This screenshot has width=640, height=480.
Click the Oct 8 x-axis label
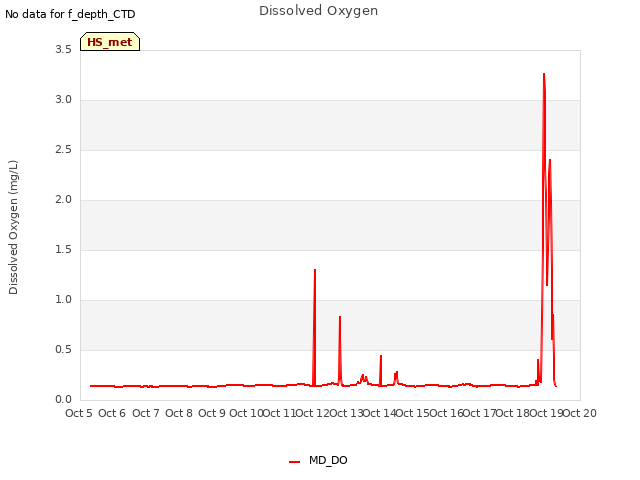point(179,413)
